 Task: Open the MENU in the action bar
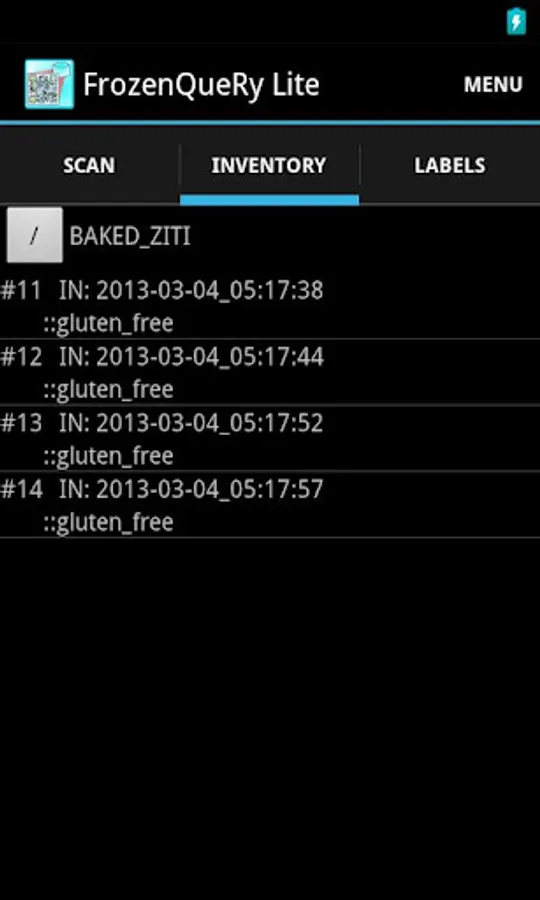click(x=493, y=84)
